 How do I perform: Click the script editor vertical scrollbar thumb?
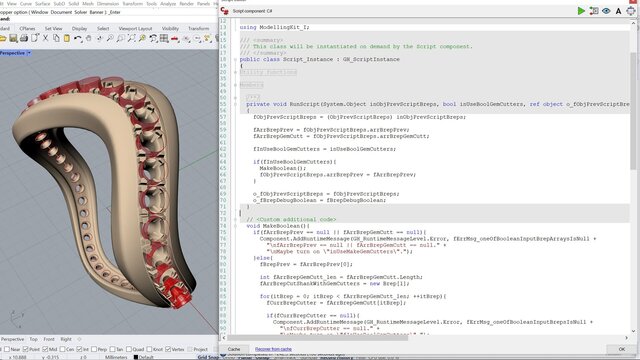[633, 111]
